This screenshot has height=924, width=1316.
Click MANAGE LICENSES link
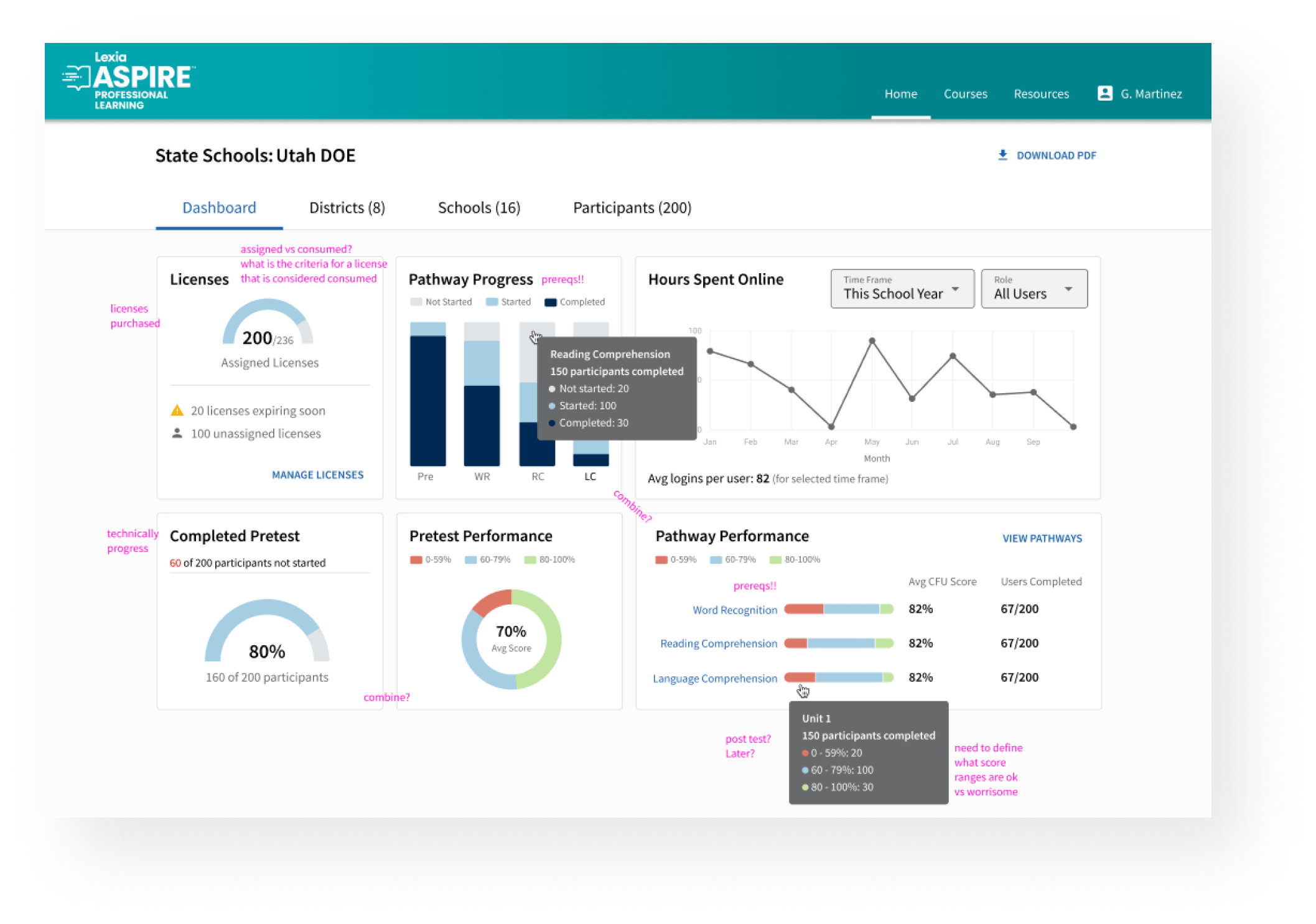317,475
